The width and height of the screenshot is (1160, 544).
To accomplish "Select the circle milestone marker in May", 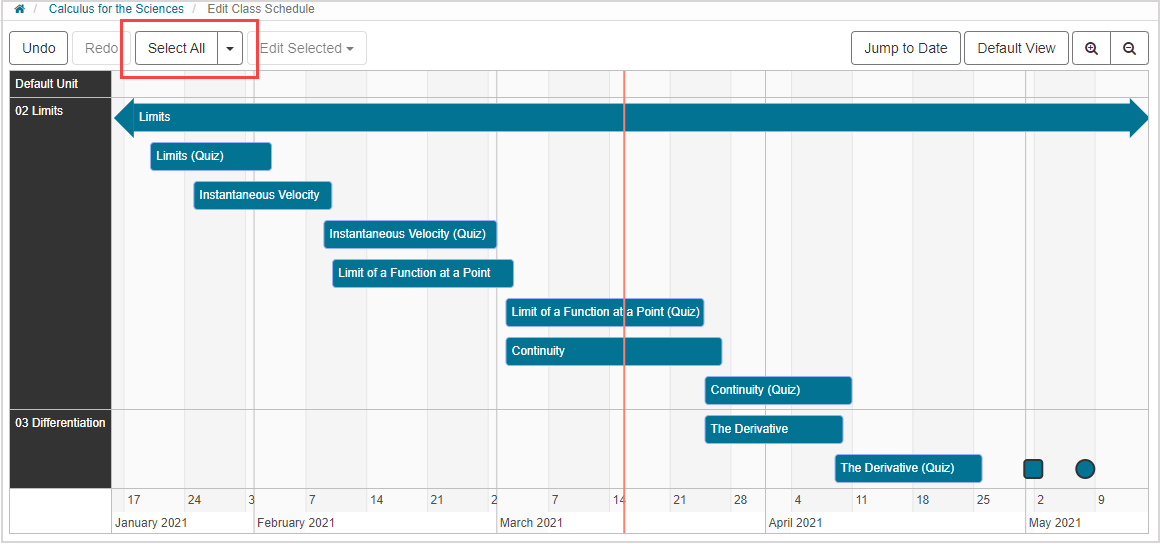I will (x=1085, y=468).
